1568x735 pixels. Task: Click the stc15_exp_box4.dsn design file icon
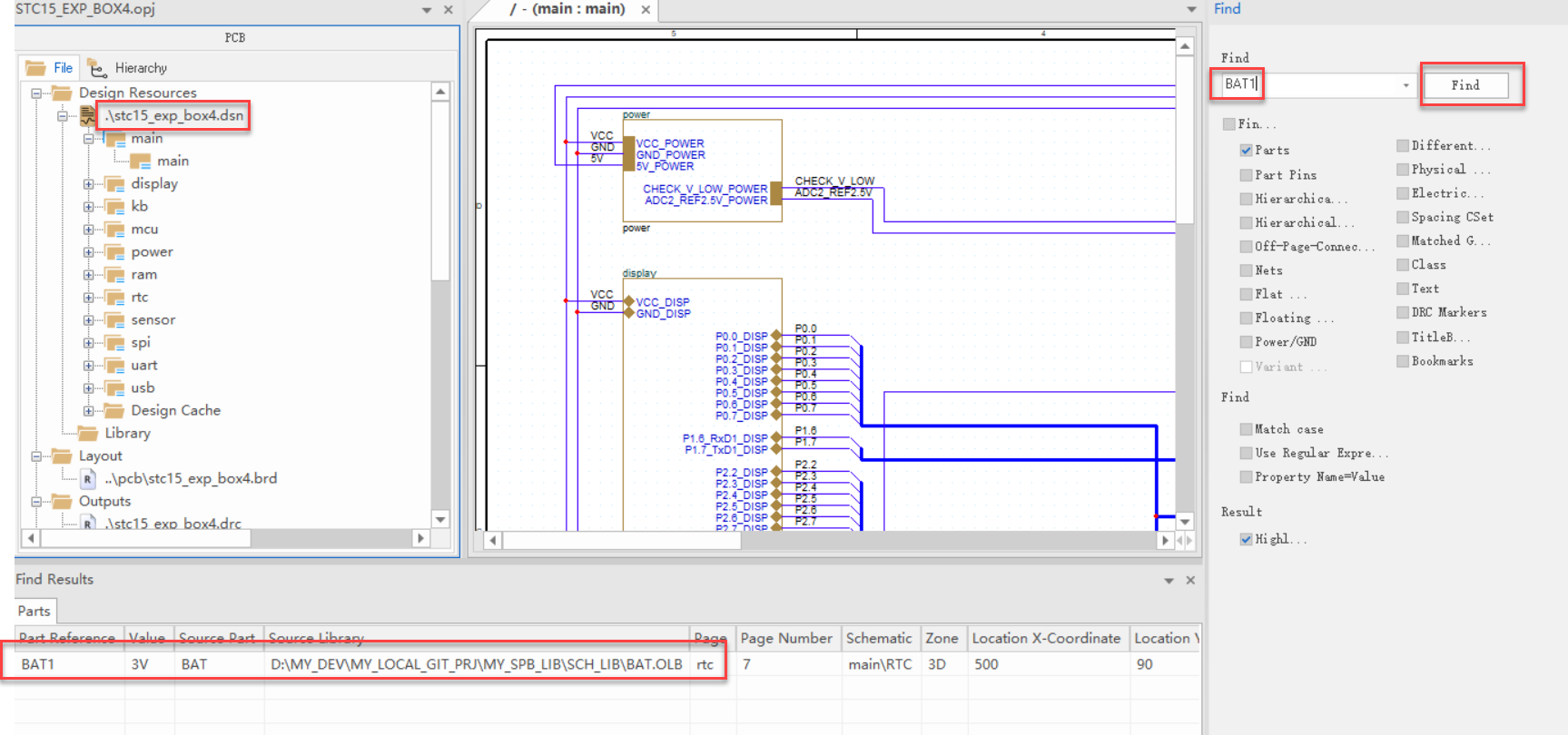pos(88,116)
